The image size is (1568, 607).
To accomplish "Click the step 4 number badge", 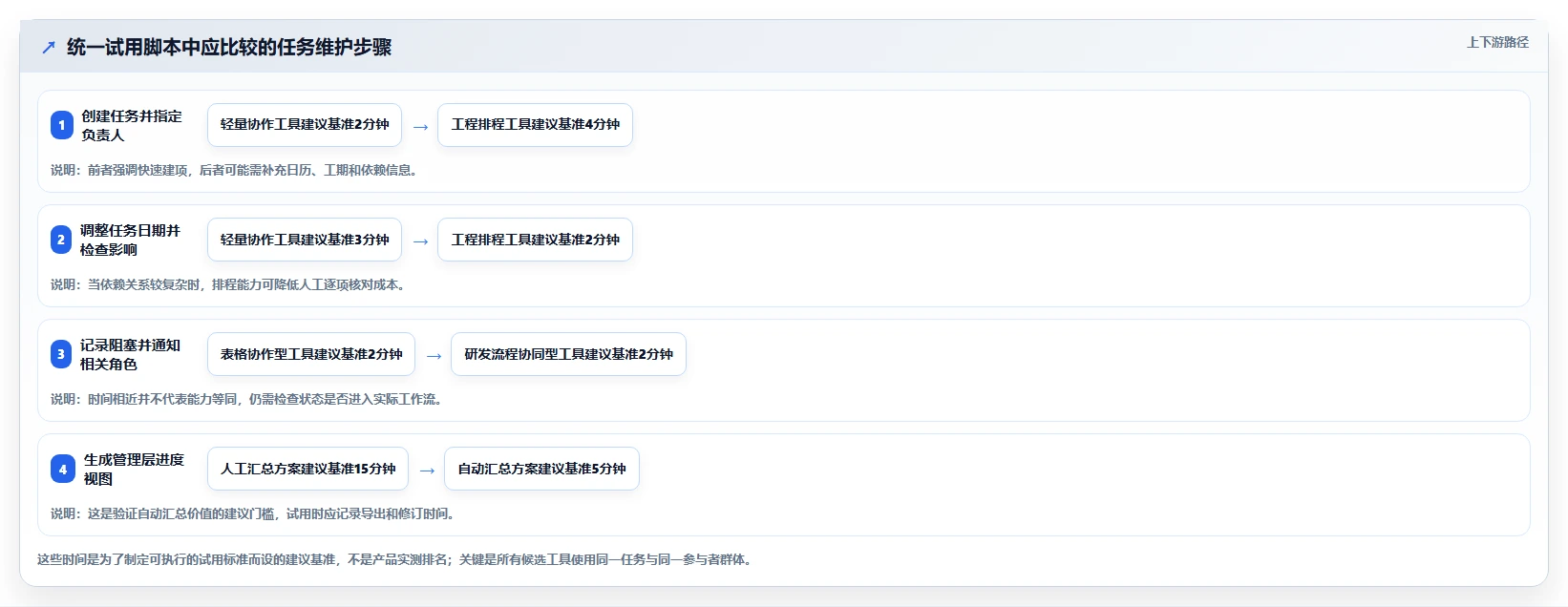I will pyautogui.click(x=63, y=469).
